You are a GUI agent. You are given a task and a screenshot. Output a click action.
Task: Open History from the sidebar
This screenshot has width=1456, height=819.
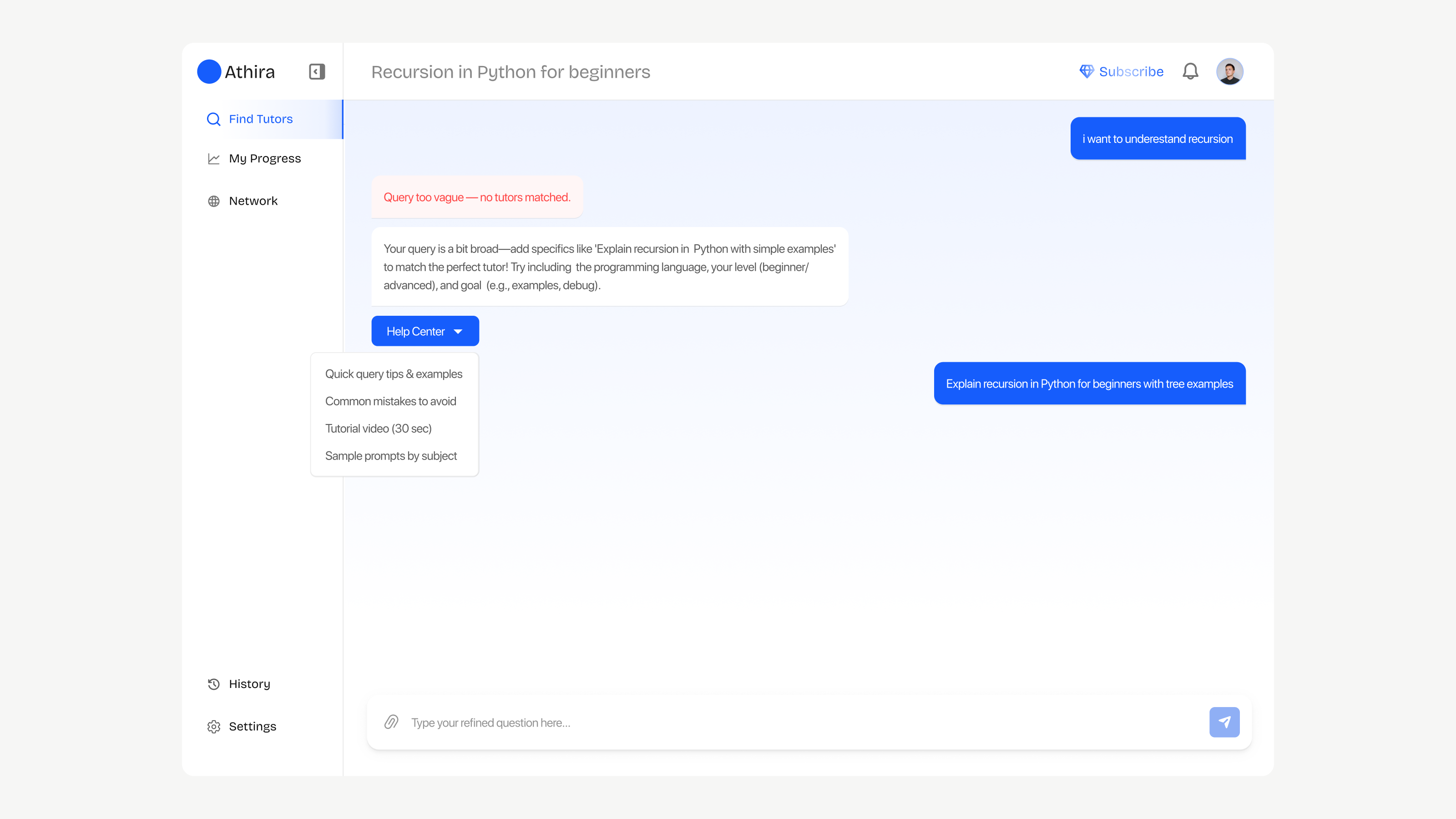point(249,684)
